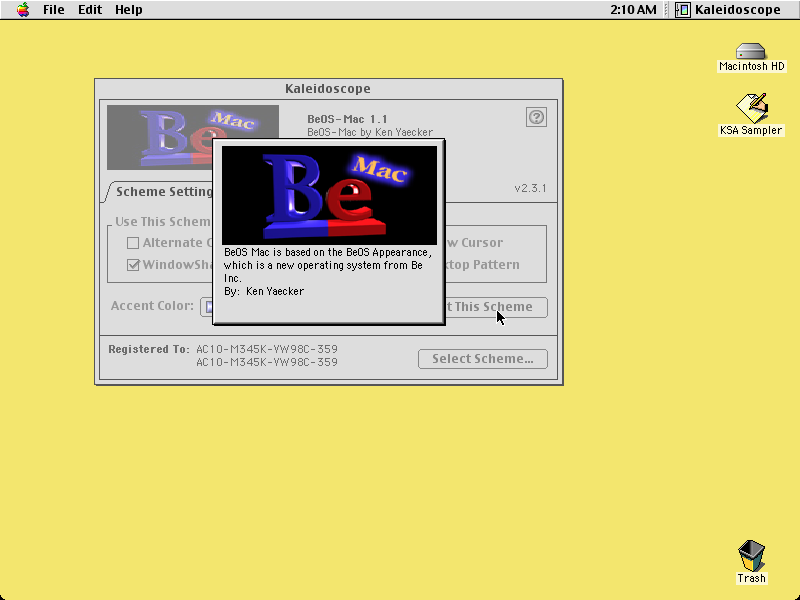Screen dimensions: 800x600
Task: Open the File menu
Action: (x=54, y=10)
